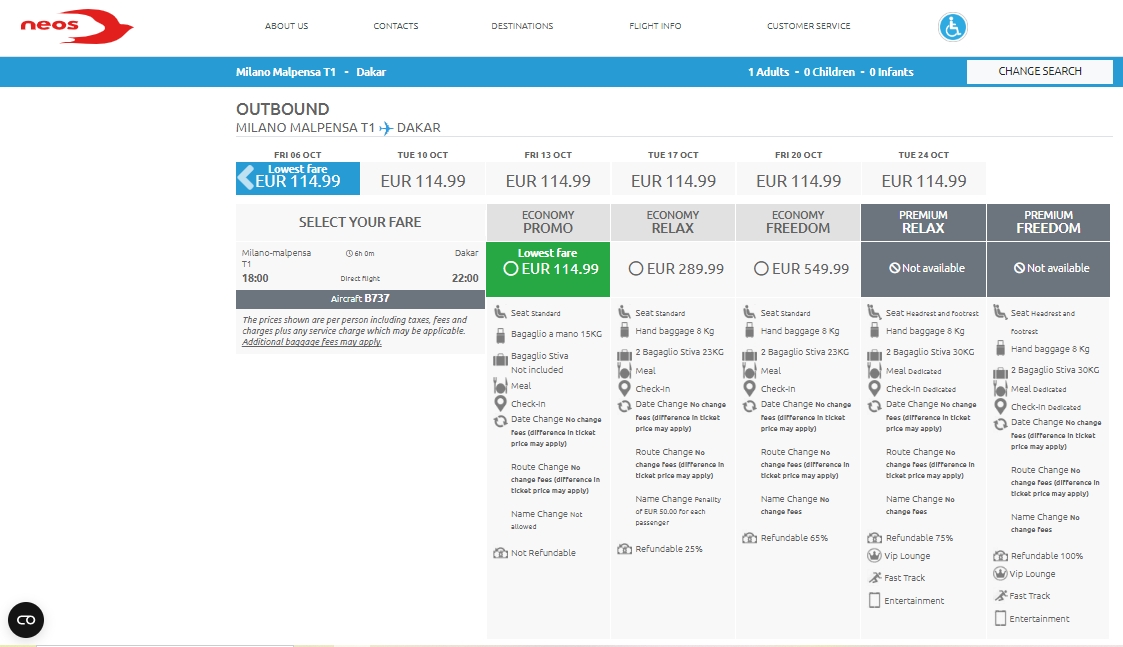Open the Flight Info menu

pyautogui.click(x=655, y=26)
